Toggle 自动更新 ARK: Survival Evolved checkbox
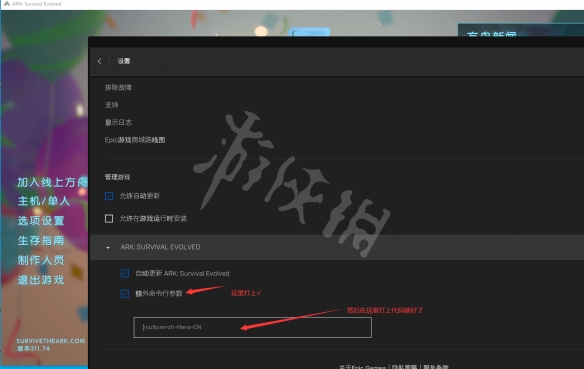The image size is (584, 369). point(125,273)
